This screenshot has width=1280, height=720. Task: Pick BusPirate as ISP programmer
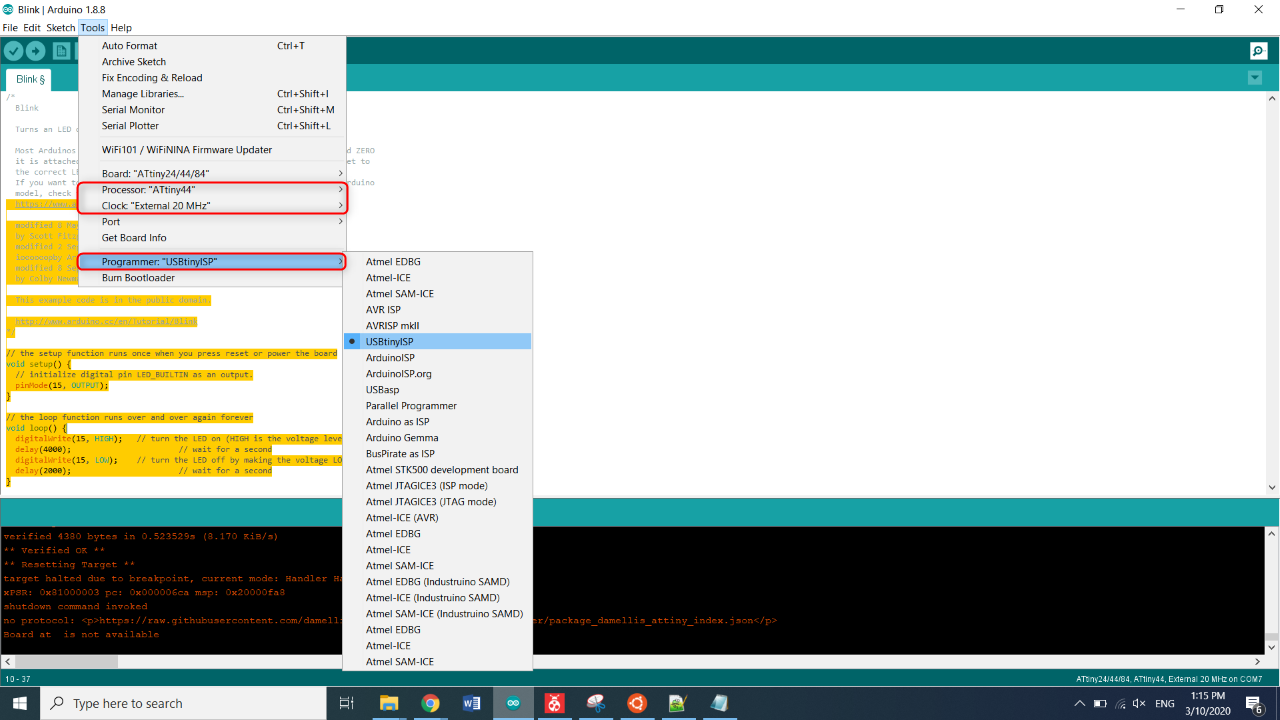[x=437, y=454]
